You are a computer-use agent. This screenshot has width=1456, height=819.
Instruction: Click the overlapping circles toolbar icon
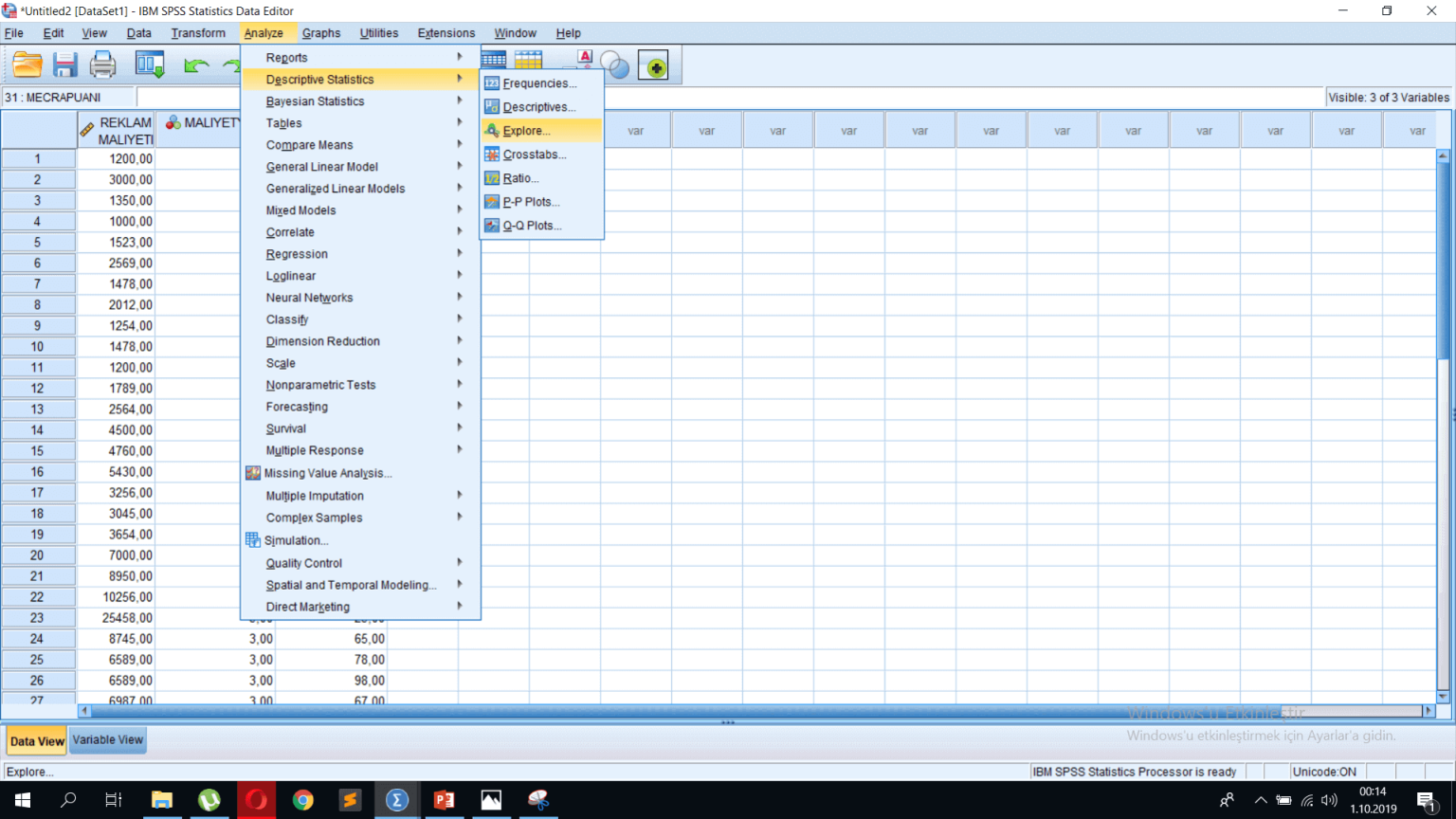coord(615,65)
